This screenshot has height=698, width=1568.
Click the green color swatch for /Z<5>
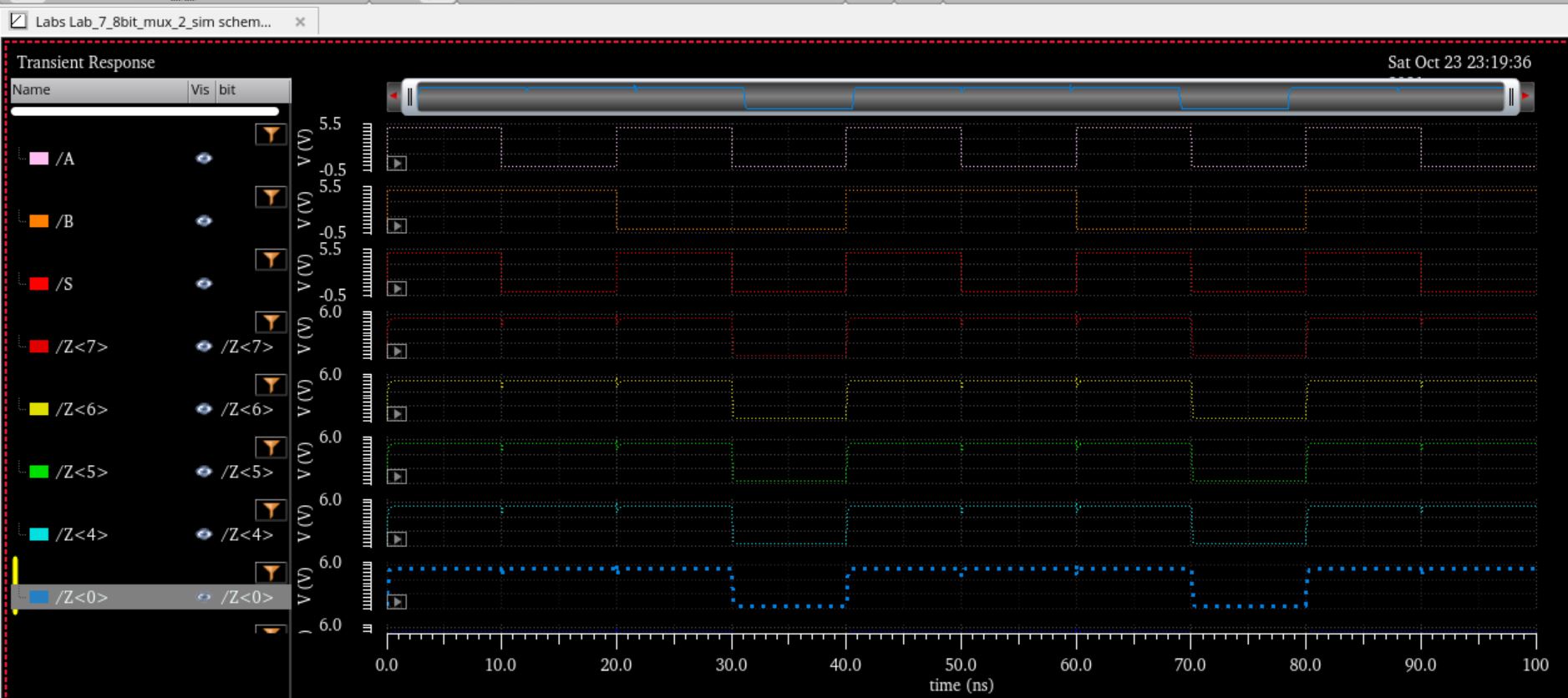[39, 472]
